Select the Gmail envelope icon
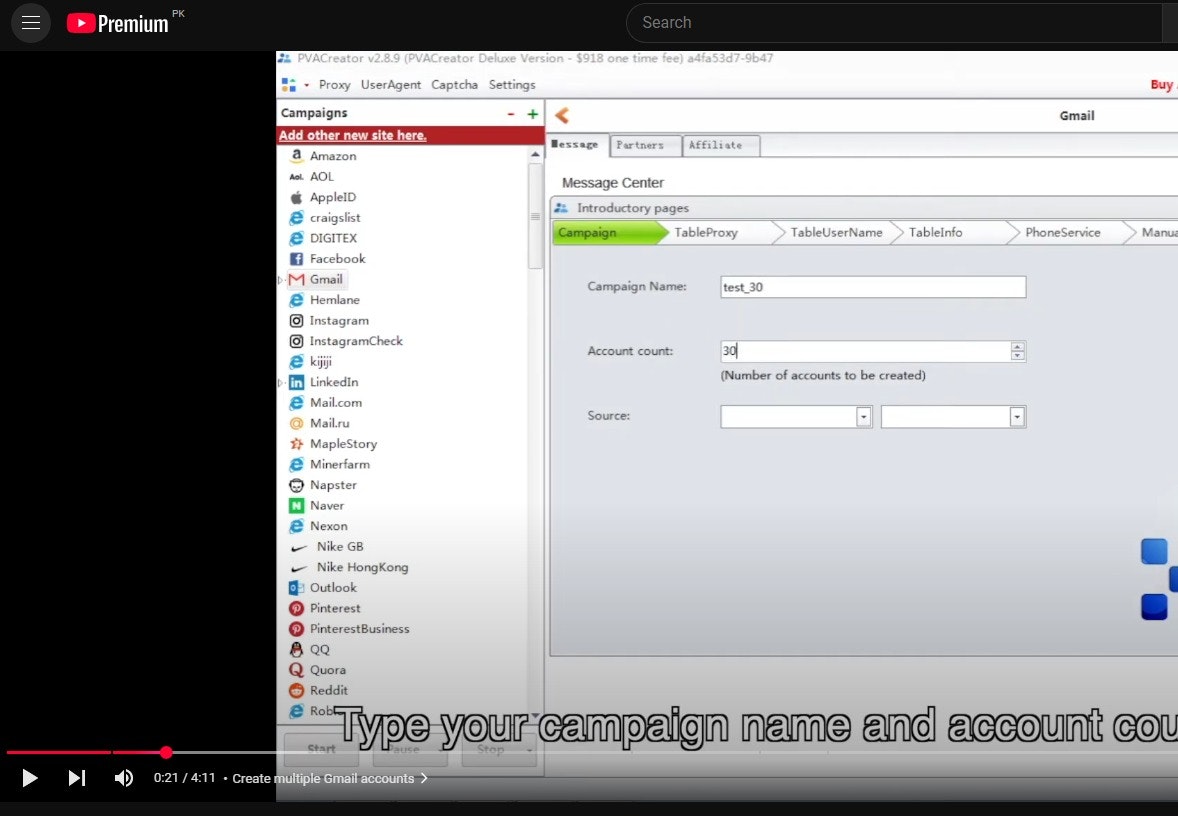Image resolution: width=1178 pixels, height=816 pixels. [297, 280]
